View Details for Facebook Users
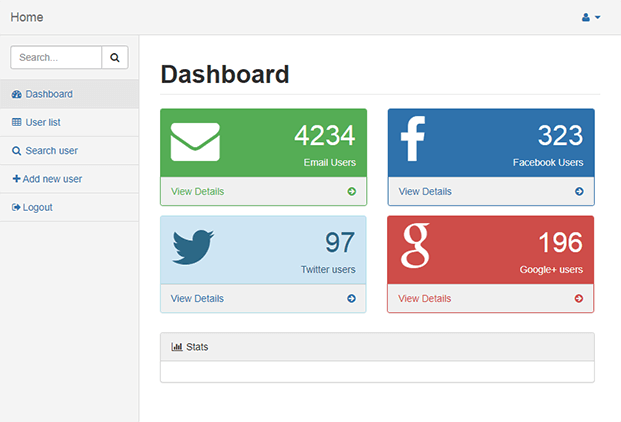Viewport: 621px width, 422px height. pos(425,191)
